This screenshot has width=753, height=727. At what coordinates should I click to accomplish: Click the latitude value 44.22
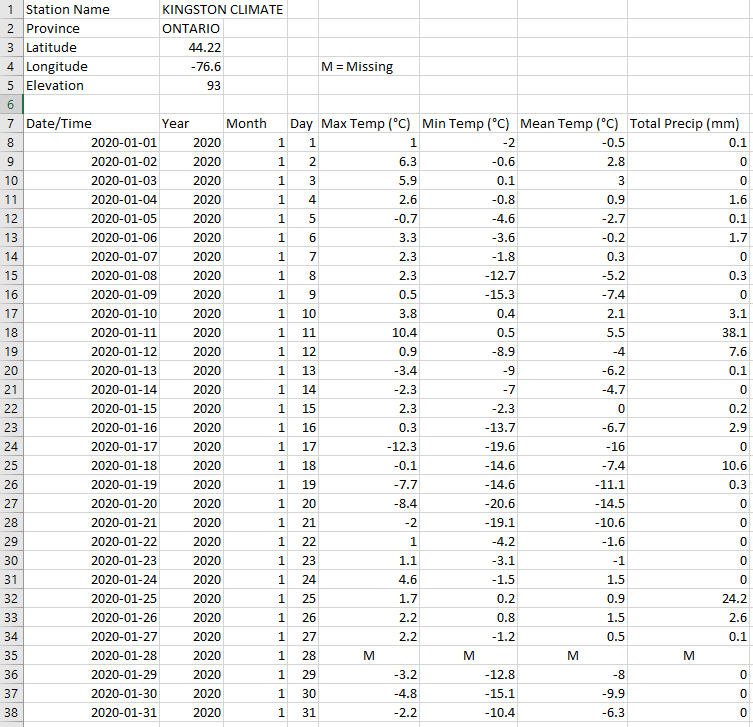coord(191,48)
